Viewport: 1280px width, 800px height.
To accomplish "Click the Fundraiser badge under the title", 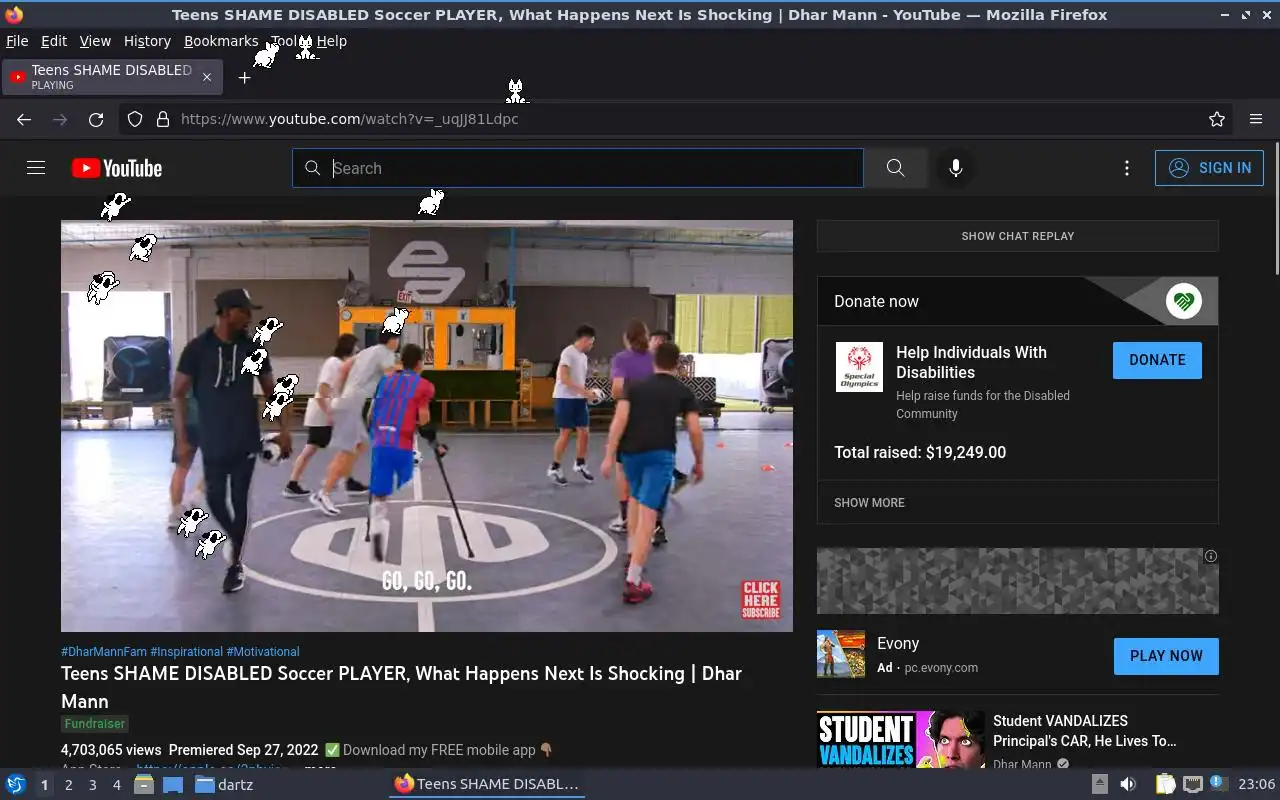I will click(95, 724).
